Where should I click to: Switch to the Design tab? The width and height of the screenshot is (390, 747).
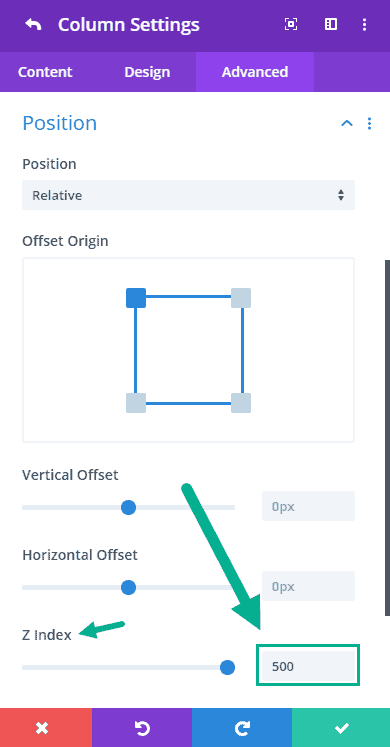(x=147, y=72)
